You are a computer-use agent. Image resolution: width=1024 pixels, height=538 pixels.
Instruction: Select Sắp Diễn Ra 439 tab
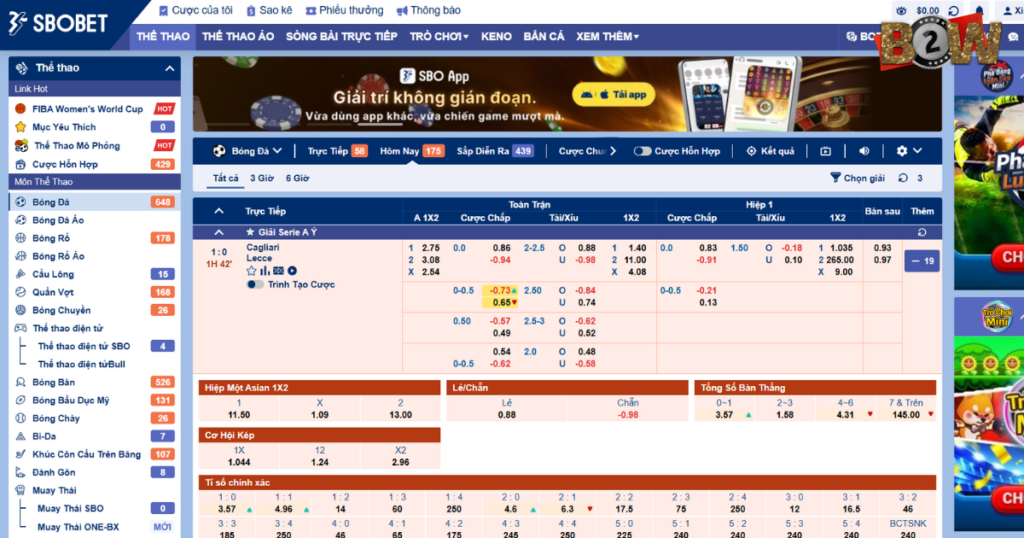point(495,151)
